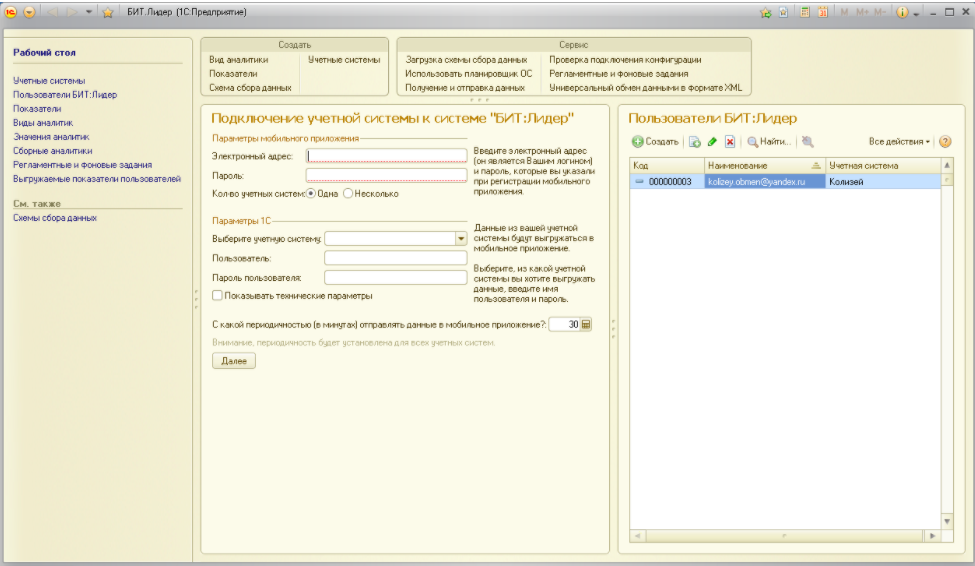Click the orange dropdown circle beside the 1C logo
975x566 pixels.
coord(29,12)
